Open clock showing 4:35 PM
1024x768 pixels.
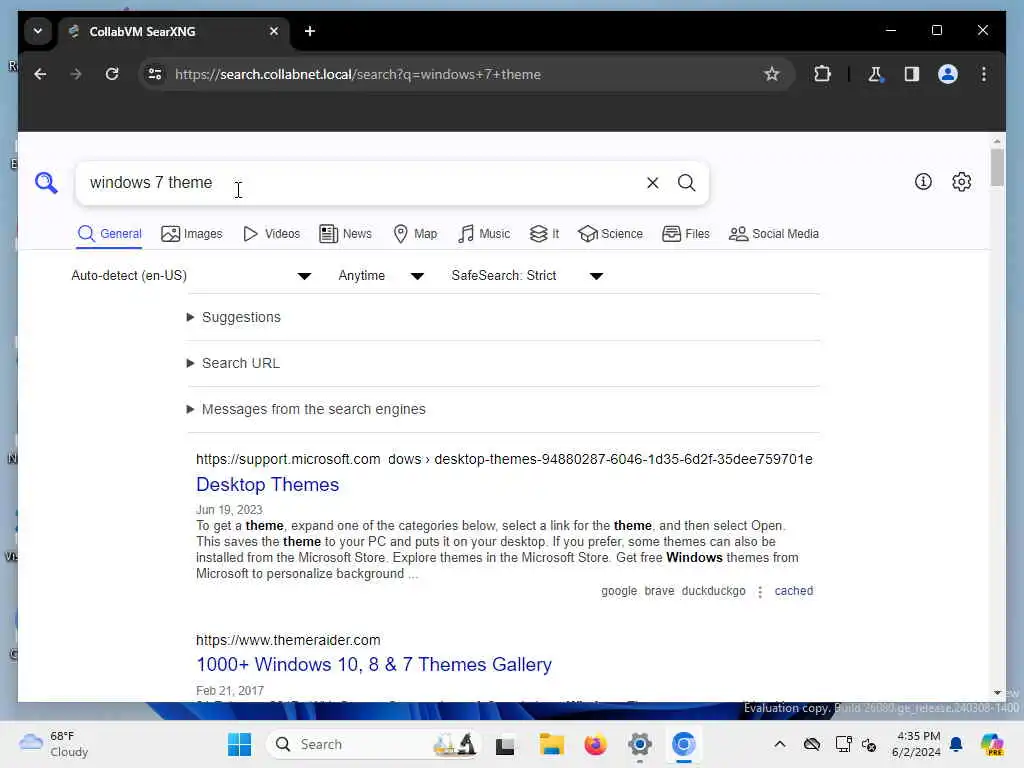point(916,744)
